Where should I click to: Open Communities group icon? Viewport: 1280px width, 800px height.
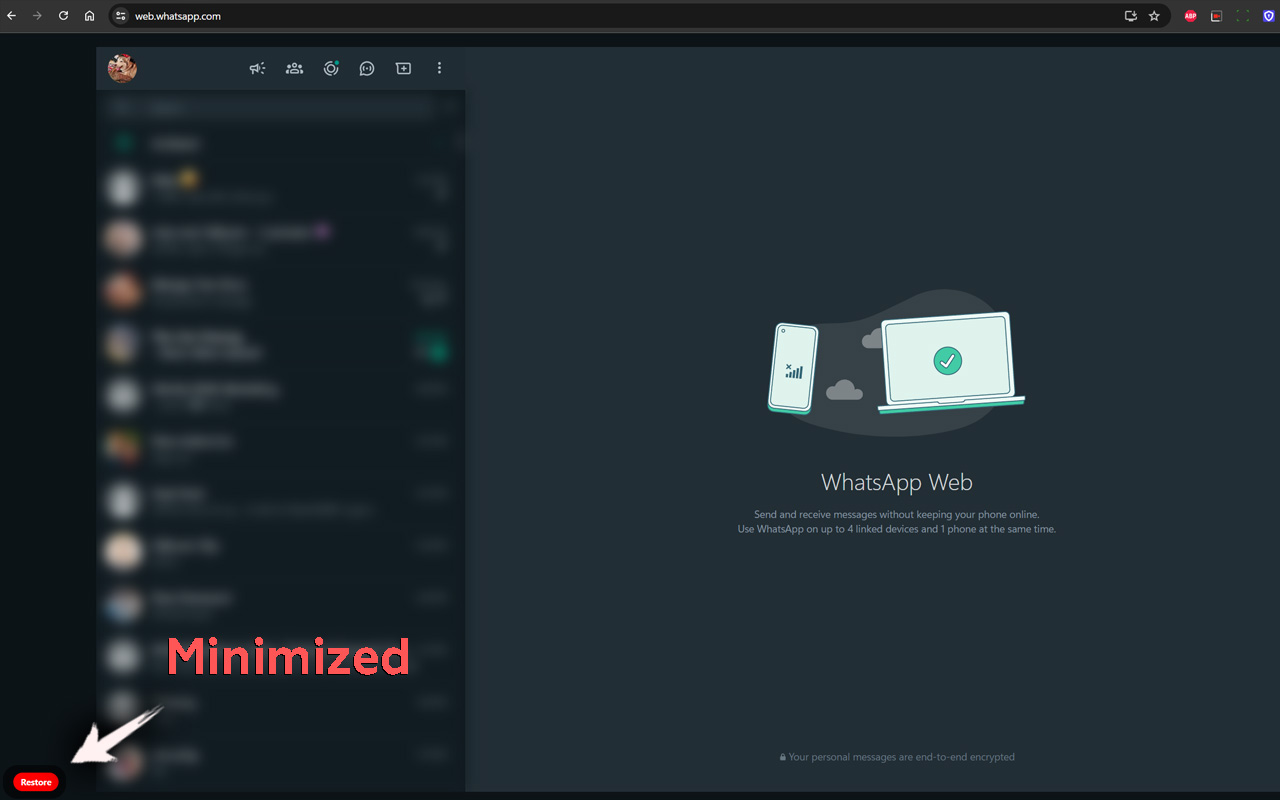pyautogui.click(x=294, y=68)
